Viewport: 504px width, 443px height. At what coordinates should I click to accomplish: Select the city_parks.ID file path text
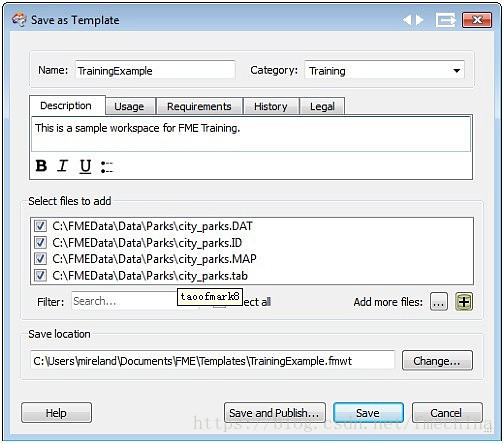pyautogui.click(x=147, y=243)
